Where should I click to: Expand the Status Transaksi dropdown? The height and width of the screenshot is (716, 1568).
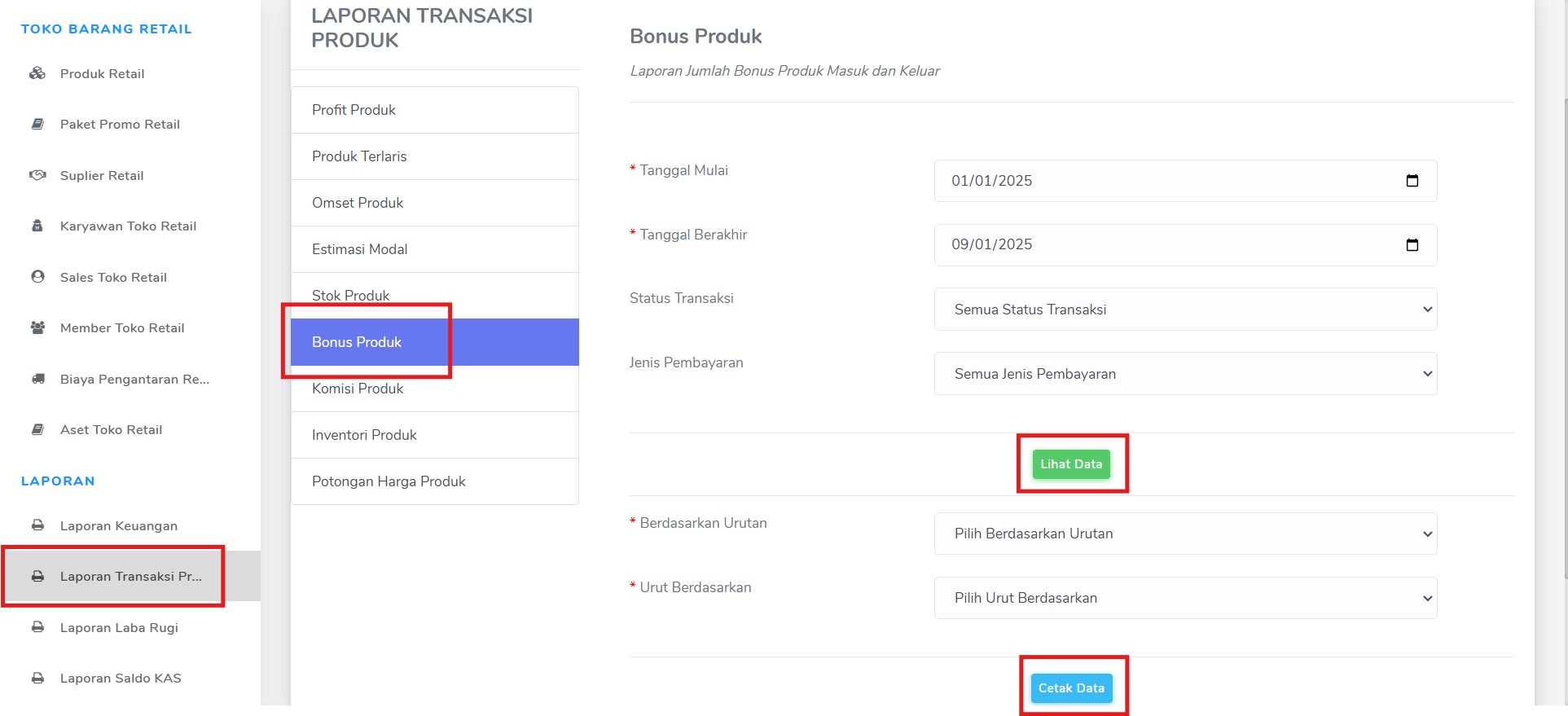click(1185, 310)
